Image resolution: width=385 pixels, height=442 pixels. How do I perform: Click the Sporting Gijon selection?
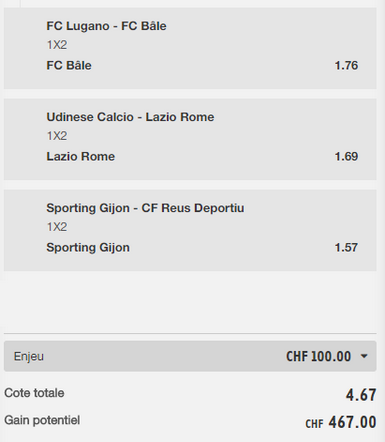tap(88, 248)
